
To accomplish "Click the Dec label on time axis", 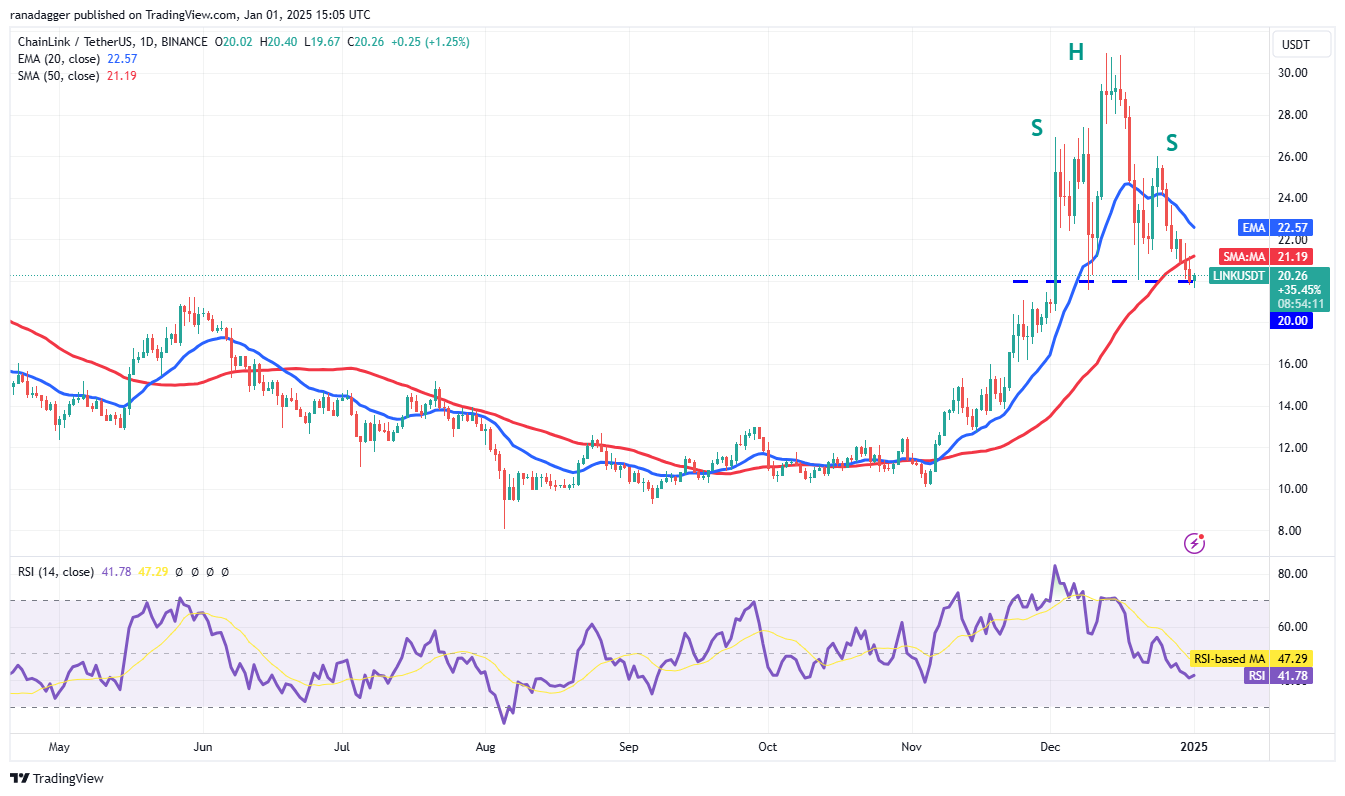I will (x=1051, y=746).
